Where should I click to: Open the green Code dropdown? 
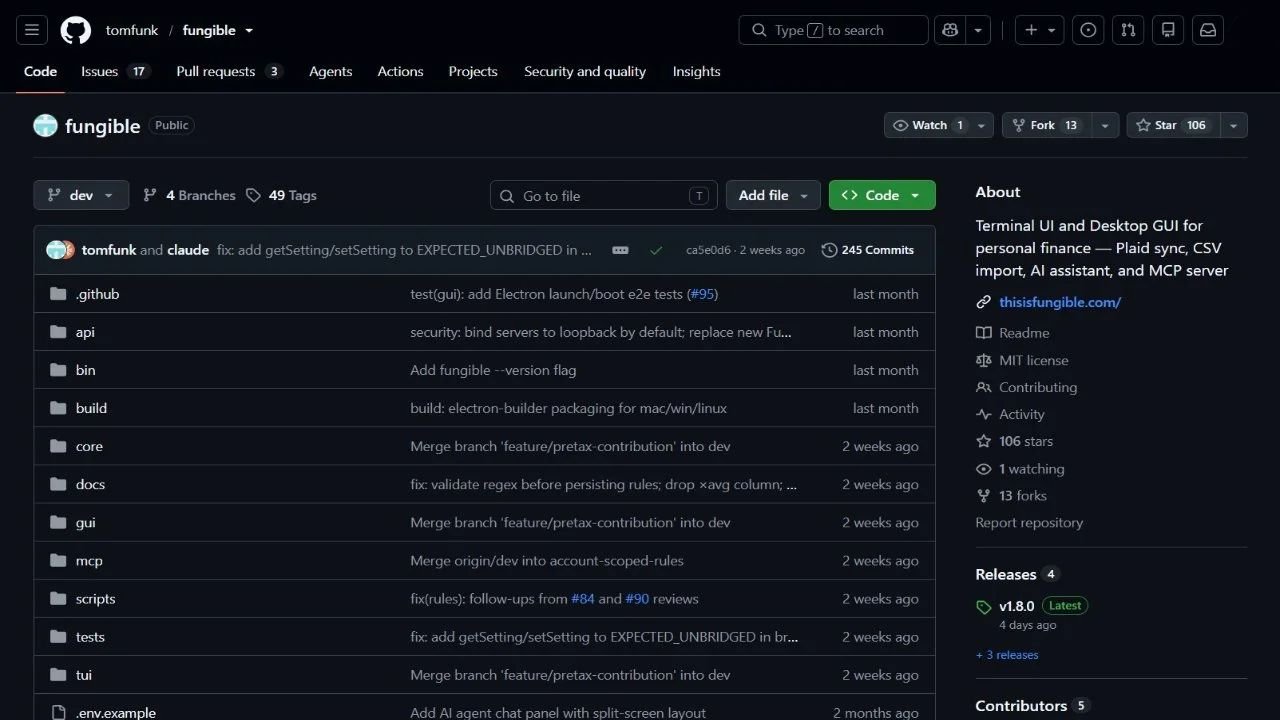(882, 195)
